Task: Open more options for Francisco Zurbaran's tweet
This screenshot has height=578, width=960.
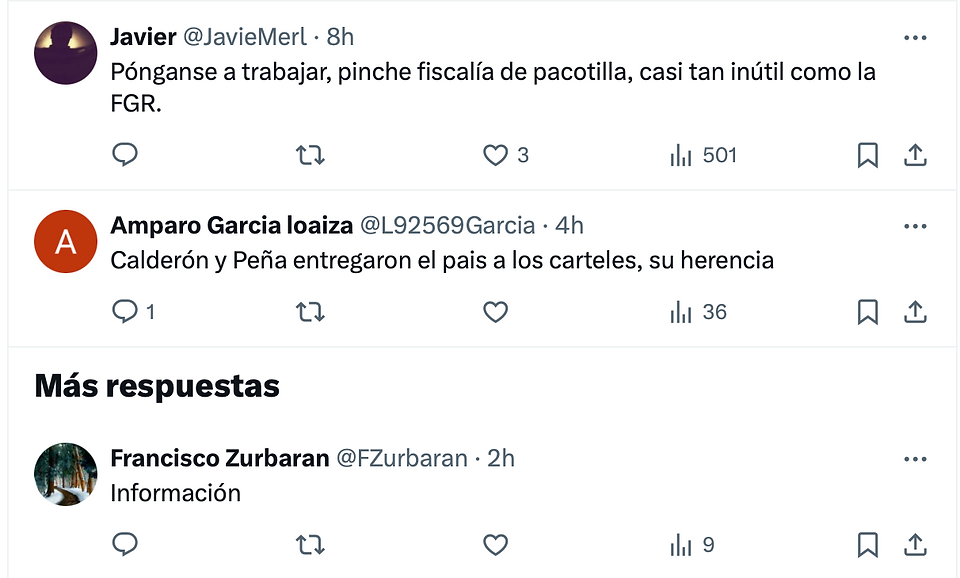Action: 915,459
